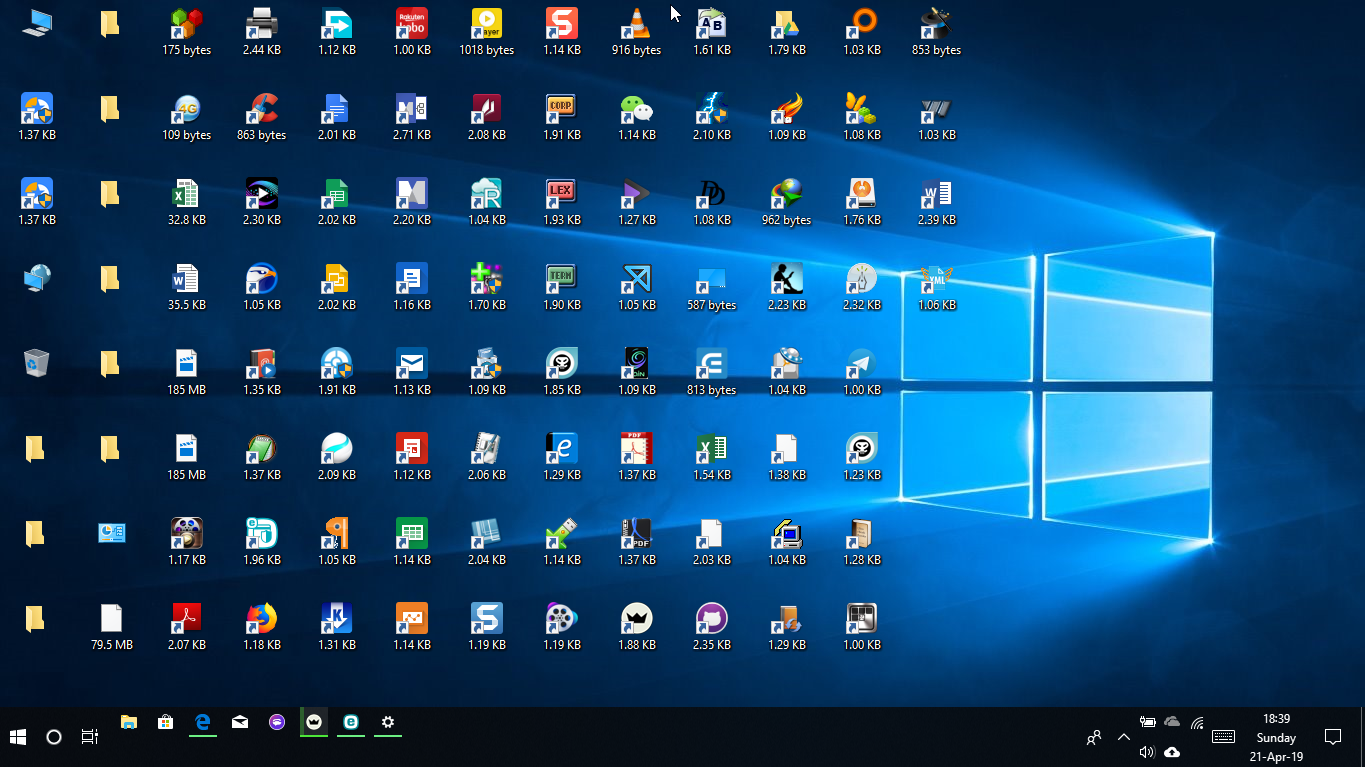
Task: Open File Explorer from the taskbar
Action: tap(128, 722)
